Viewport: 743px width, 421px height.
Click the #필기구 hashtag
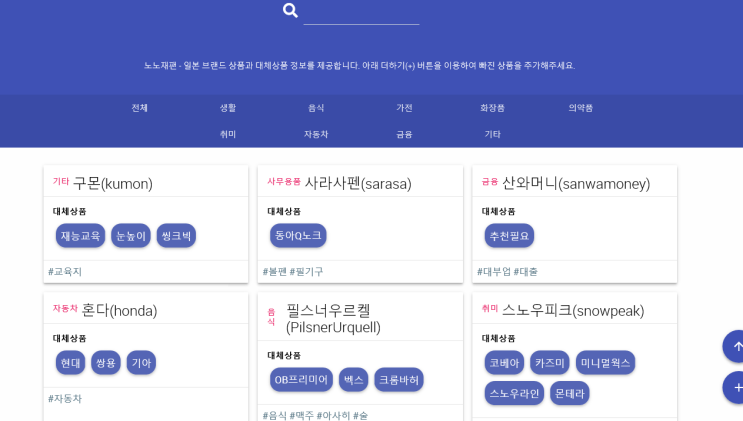[306, 272]
